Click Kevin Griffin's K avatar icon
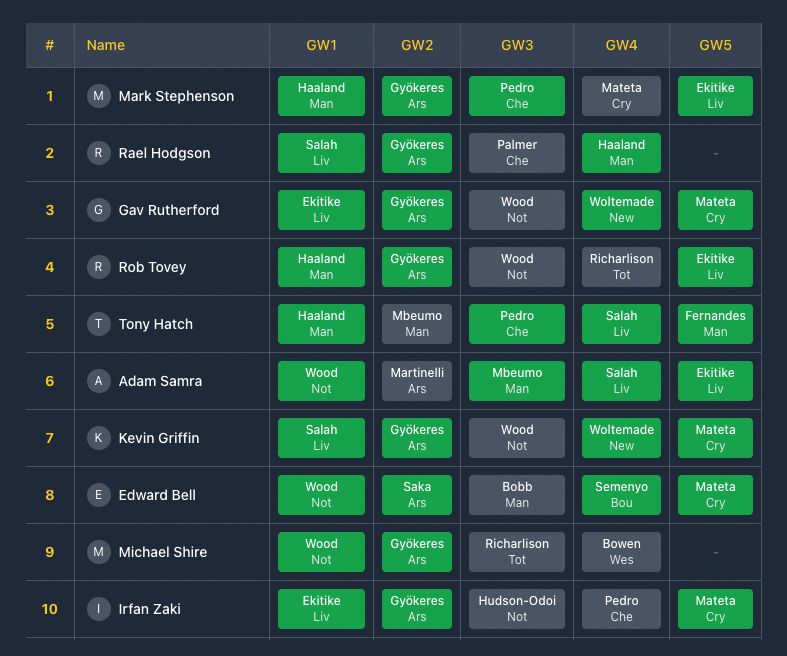This screenshot has width=787, height=656. coord(98,438)
